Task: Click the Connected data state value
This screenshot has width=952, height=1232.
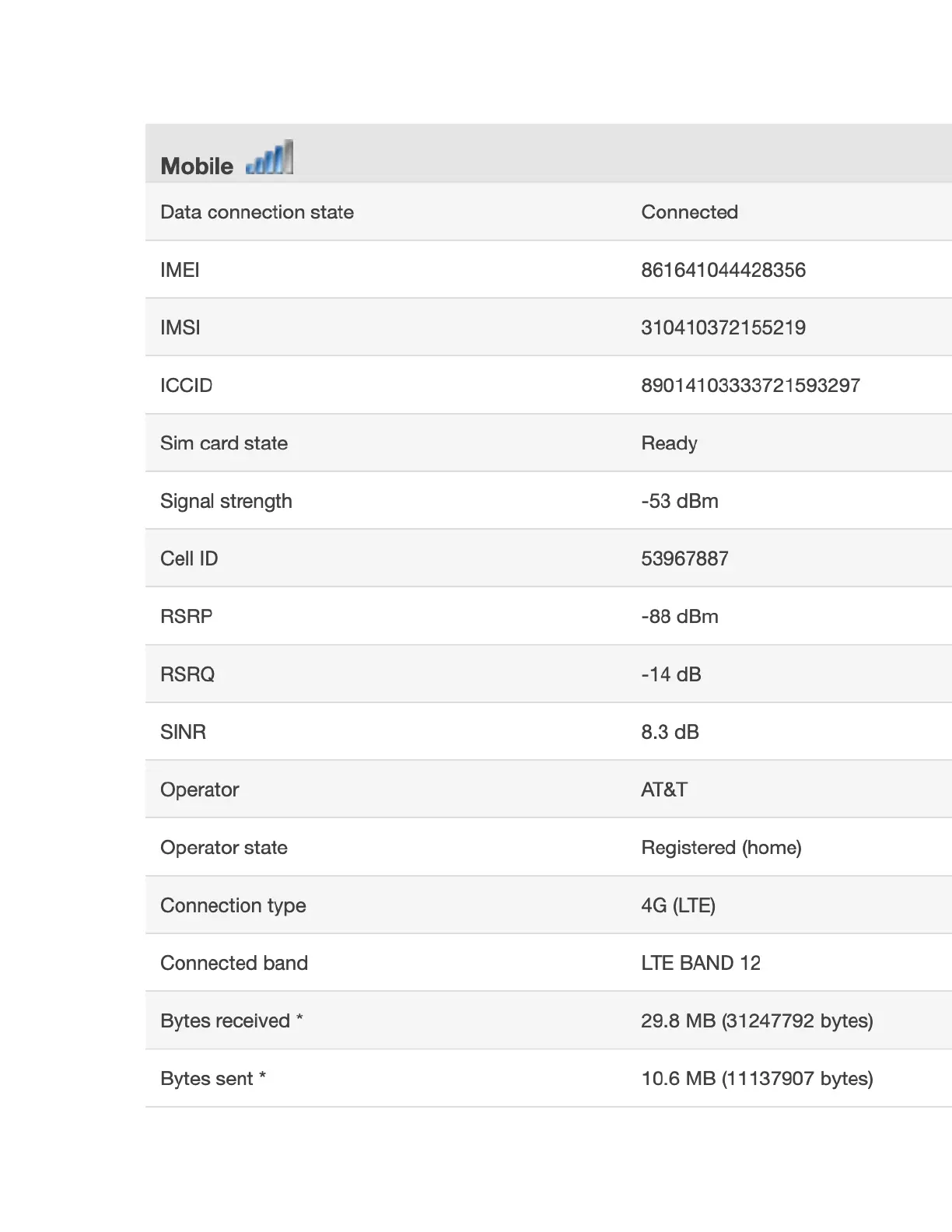Action: pyautogui.click(x=690, y=212)
